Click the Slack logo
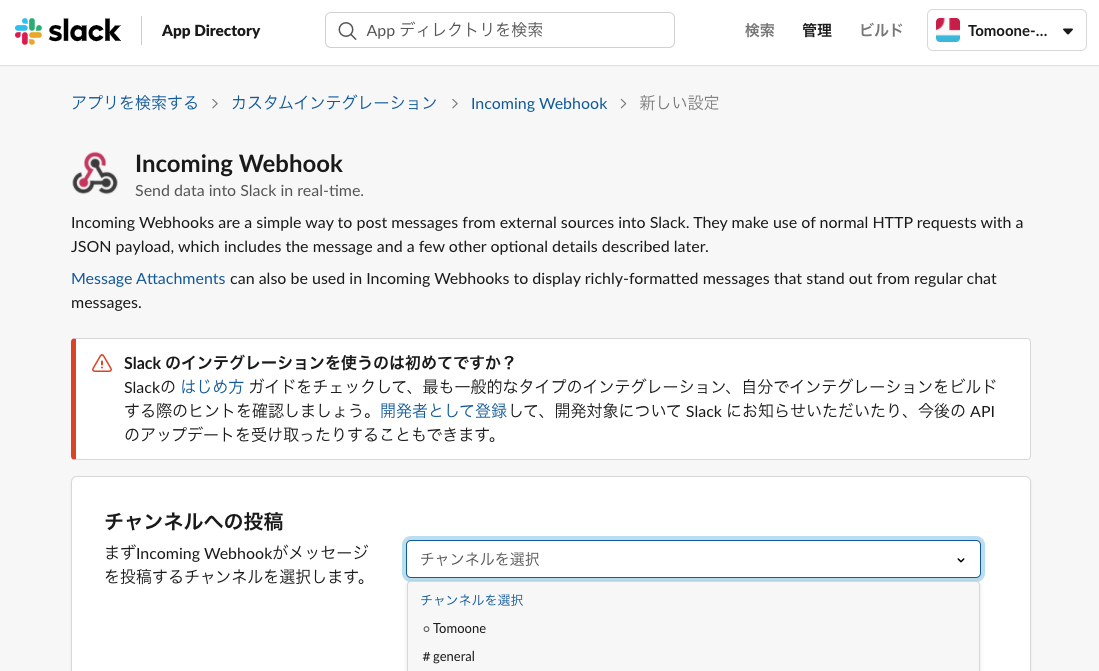This screenshot has width=1099, height=671. click(67, 31)
